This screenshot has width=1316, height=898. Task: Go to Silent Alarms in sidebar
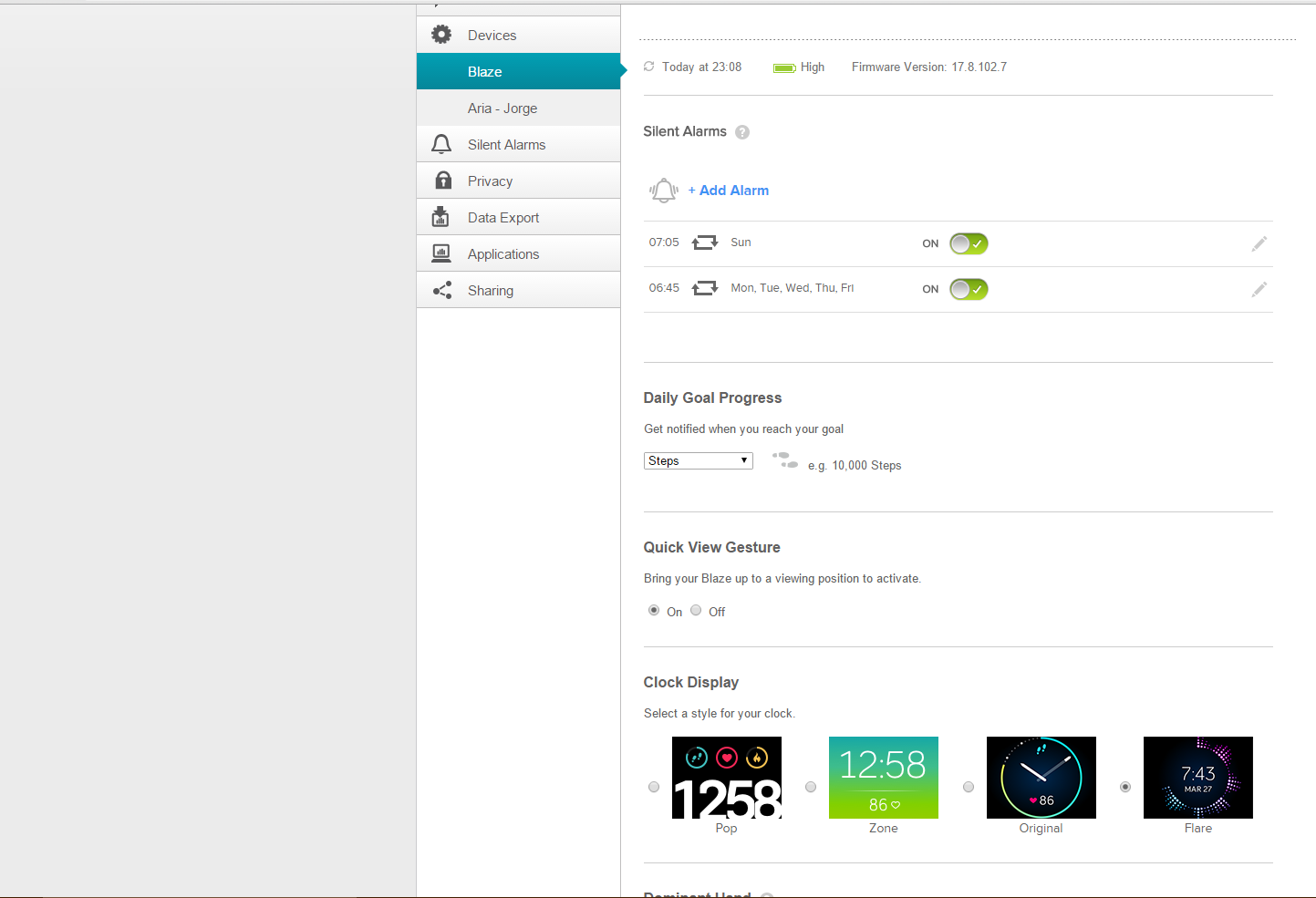coord(518,144)
